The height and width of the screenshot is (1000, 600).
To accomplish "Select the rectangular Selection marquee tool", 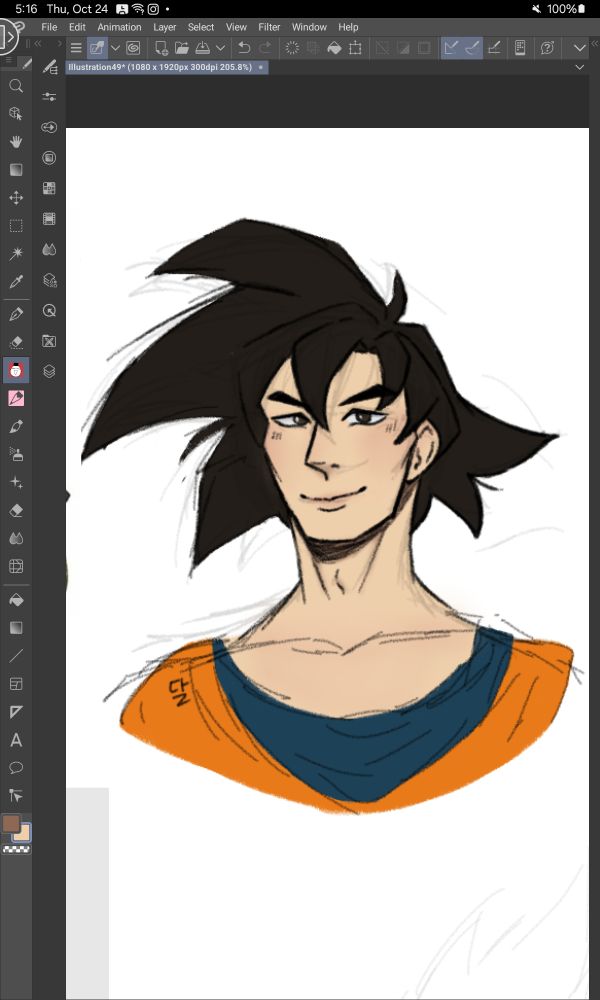I will [x=16, y=226].
